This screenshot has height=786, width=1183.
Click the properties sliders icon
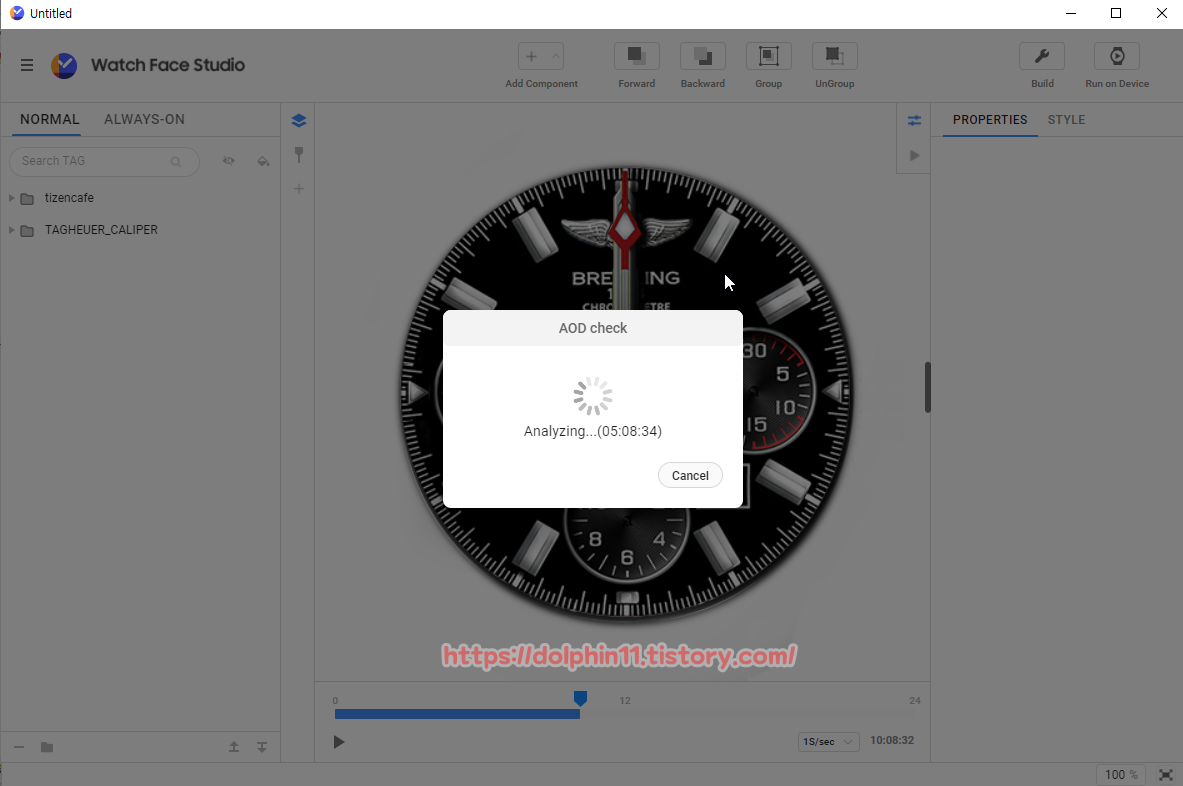[x=914, y=121]
